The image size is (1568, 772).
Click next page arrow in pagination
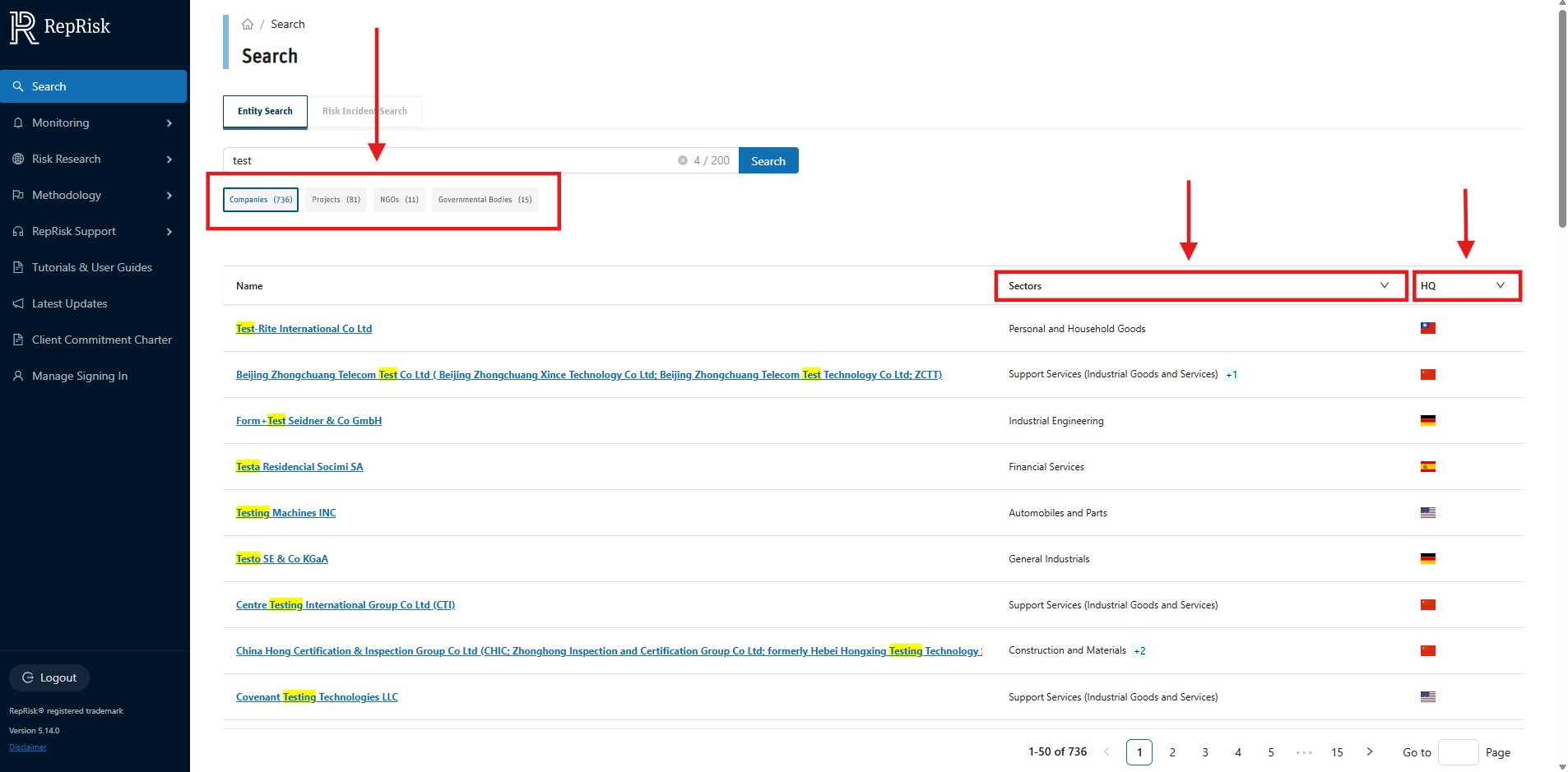tap(1370, 751)
